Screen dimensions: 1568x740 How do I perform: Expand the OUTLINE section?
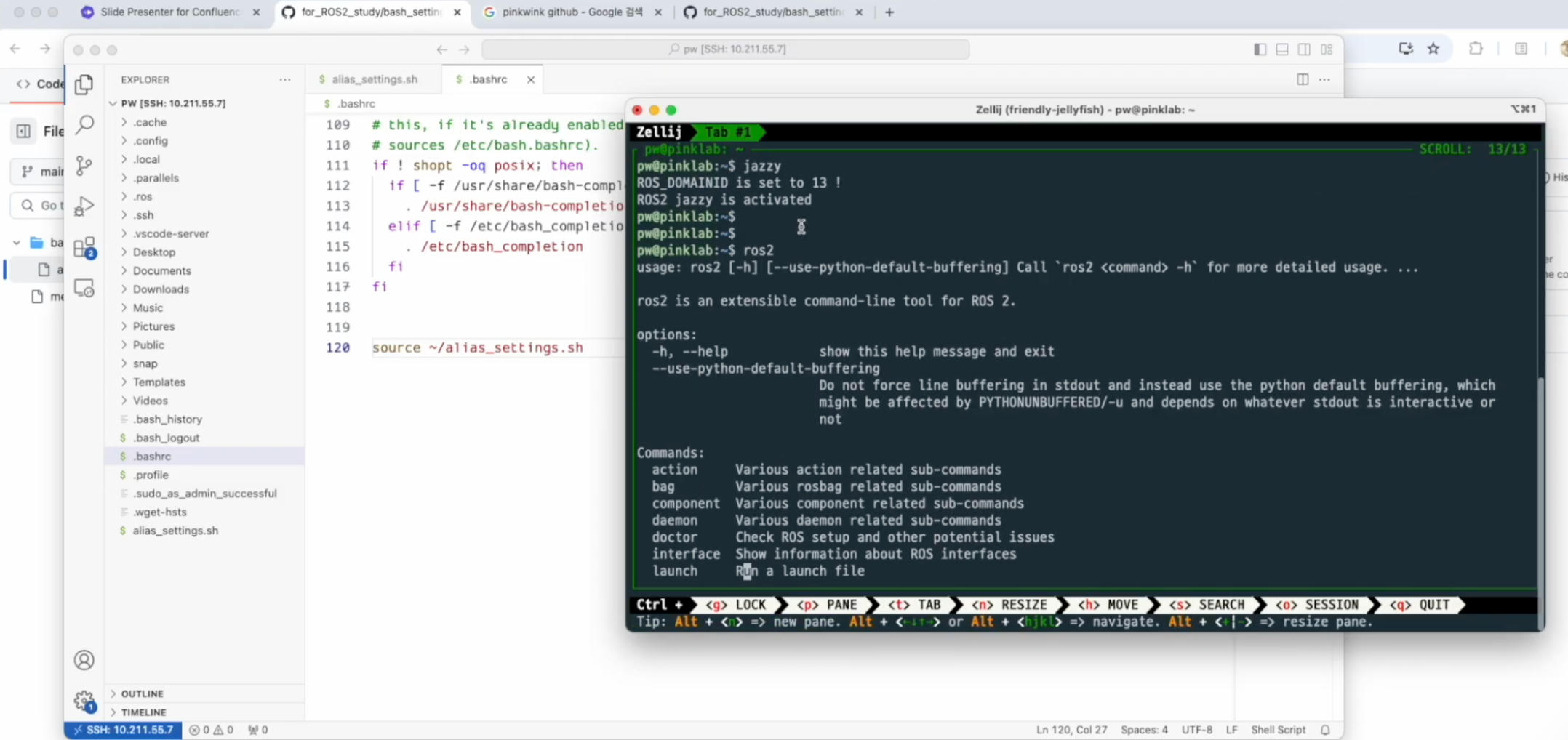point(142,693)
